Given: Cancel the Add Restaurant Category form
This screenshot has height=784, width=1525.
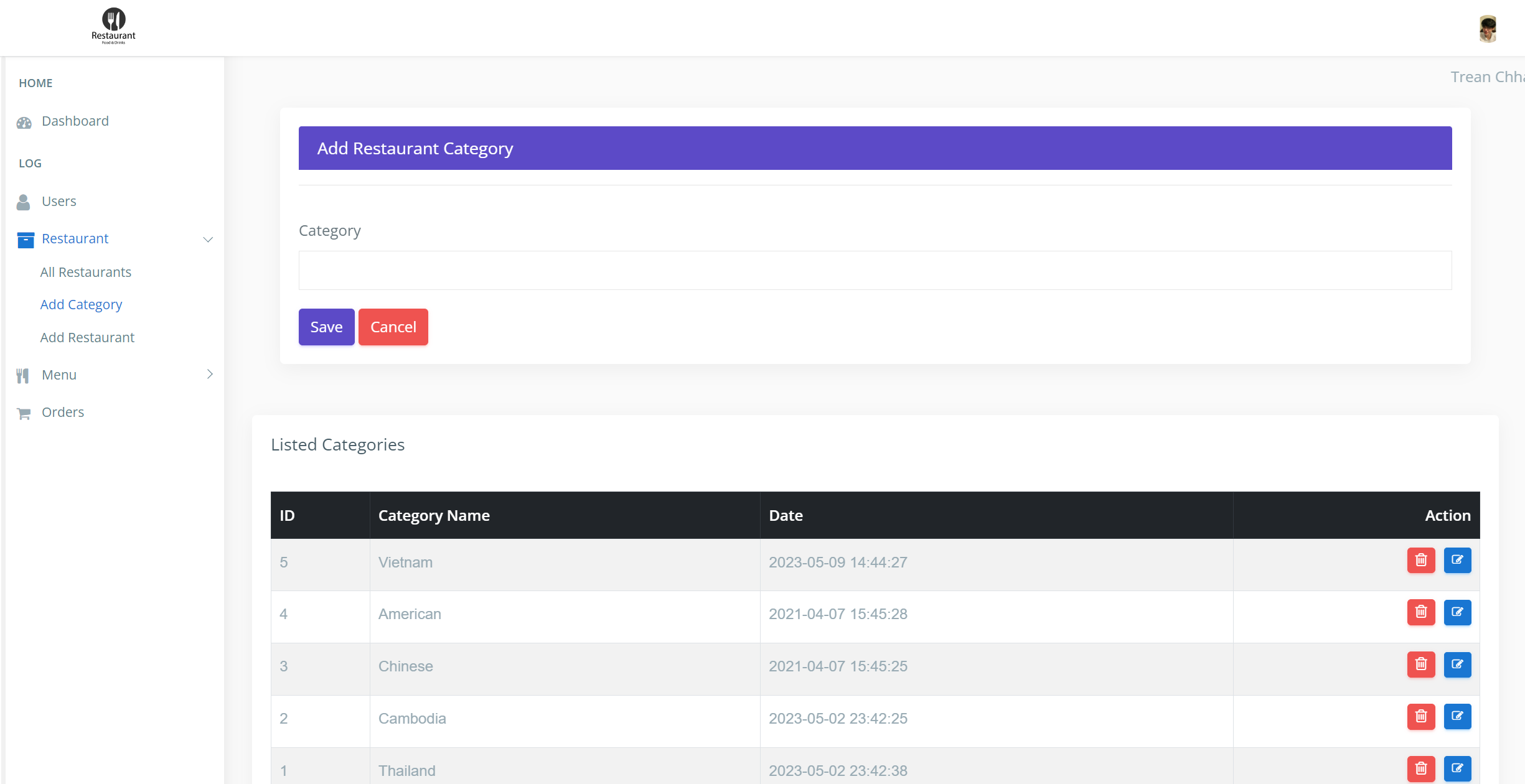Looking at the screenshot, I should pos(393,327).
